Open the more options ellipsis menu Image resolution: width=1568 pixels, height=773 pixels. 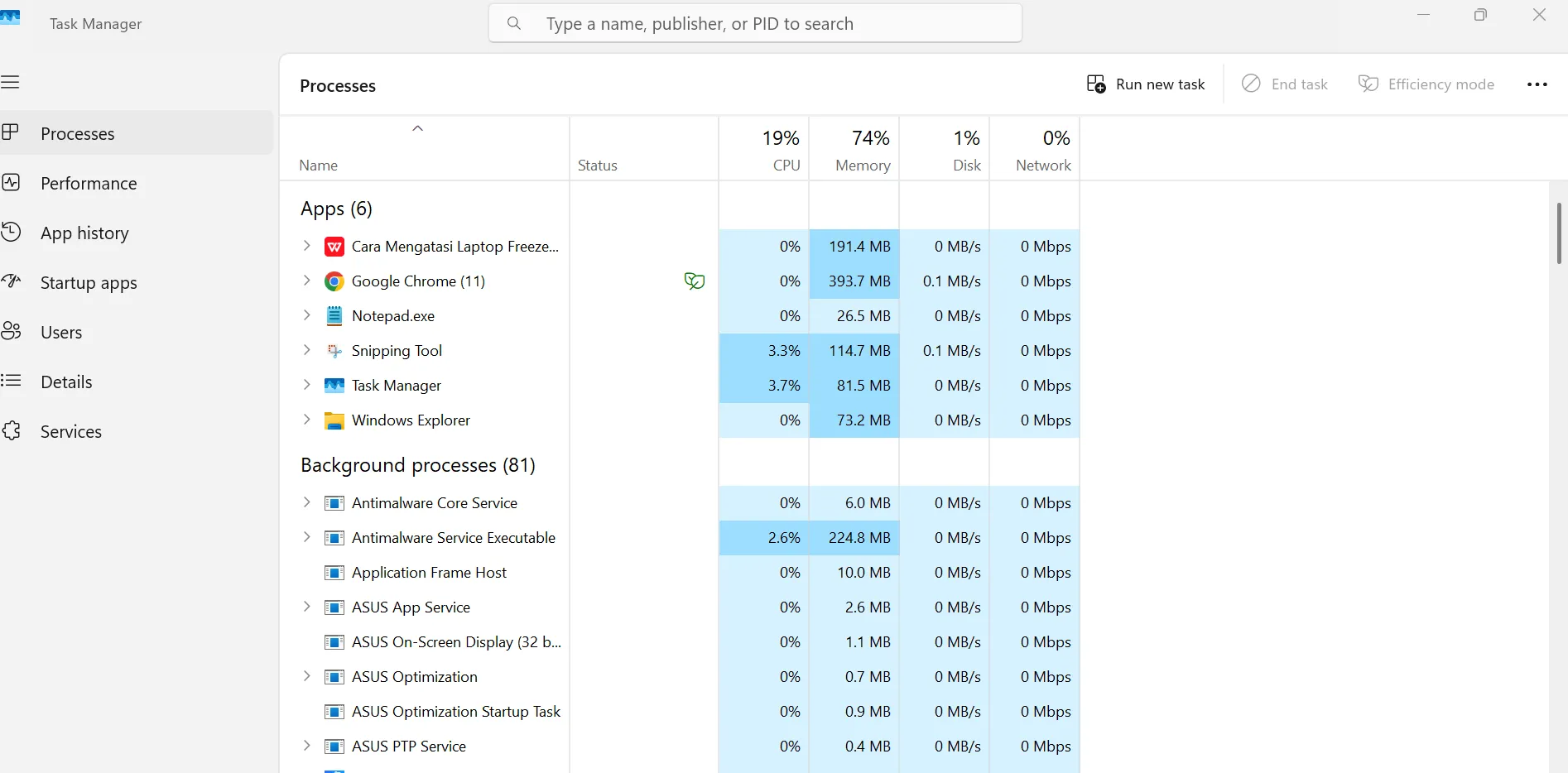click(x=1537, y=84)
